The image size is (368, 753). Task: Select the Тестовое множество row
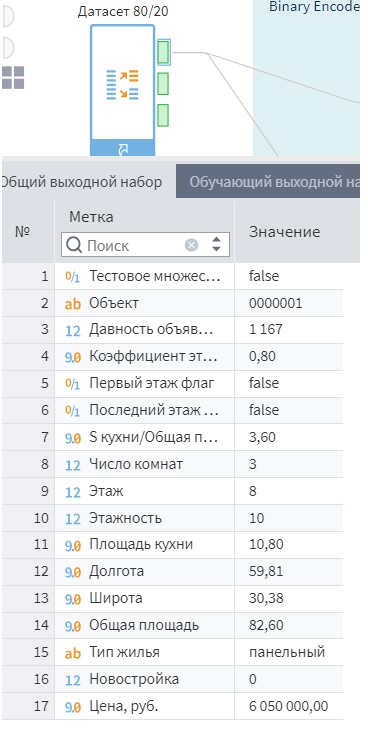(x=172, y=276)
